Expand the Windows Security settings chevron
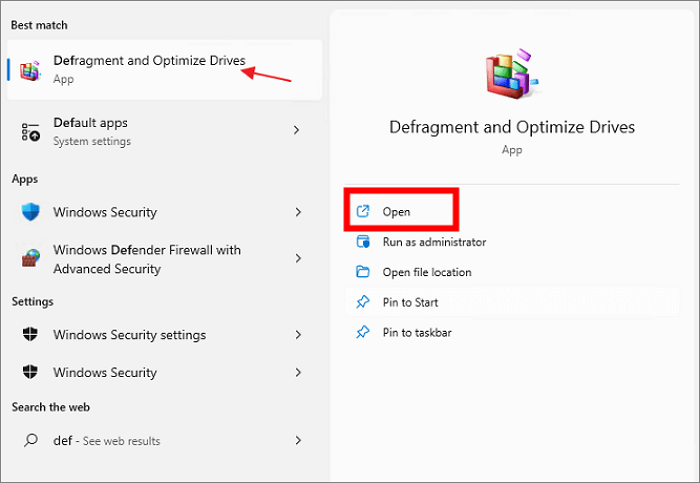The height and width of the screenshot is (483, 700). coord(297,335)
